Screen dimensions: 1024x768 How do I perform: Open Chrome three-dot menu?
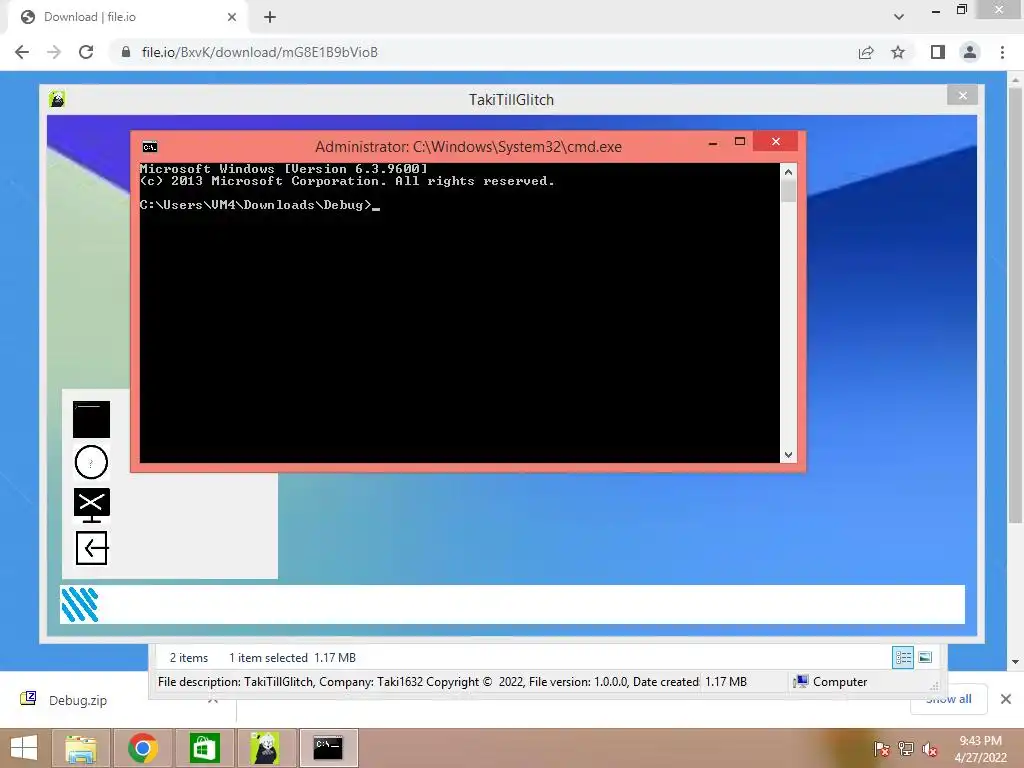1002,52
